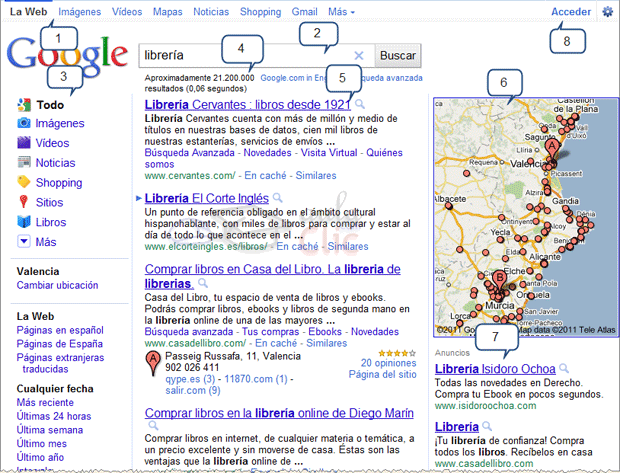Screen dimensions: 620x473
Task: Click the Libros book icon in sidebar
Action: (24, 222)
